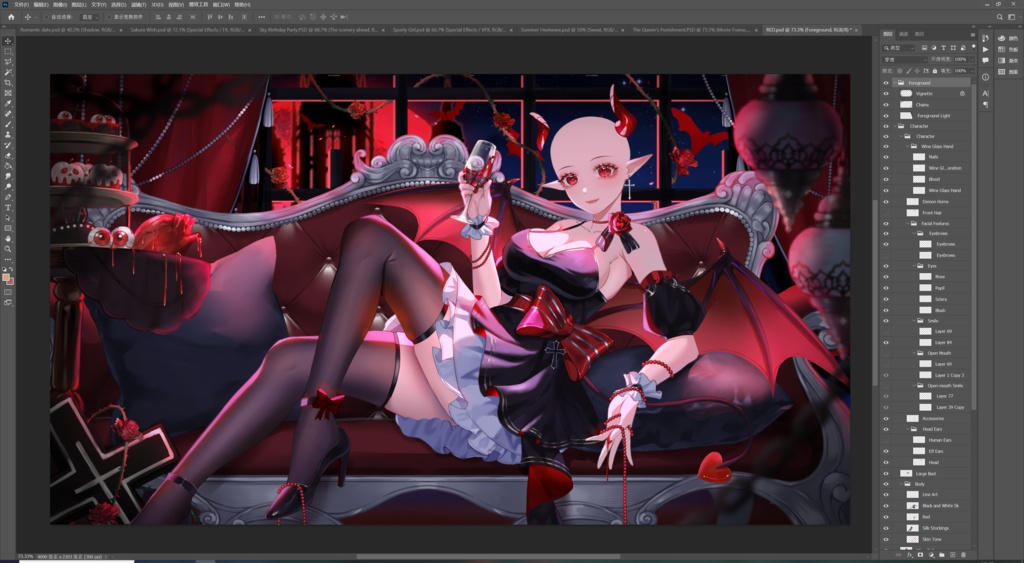Hide the Demon Horns layer
This screenshot has width=1024, height=563.
point(886,201)
